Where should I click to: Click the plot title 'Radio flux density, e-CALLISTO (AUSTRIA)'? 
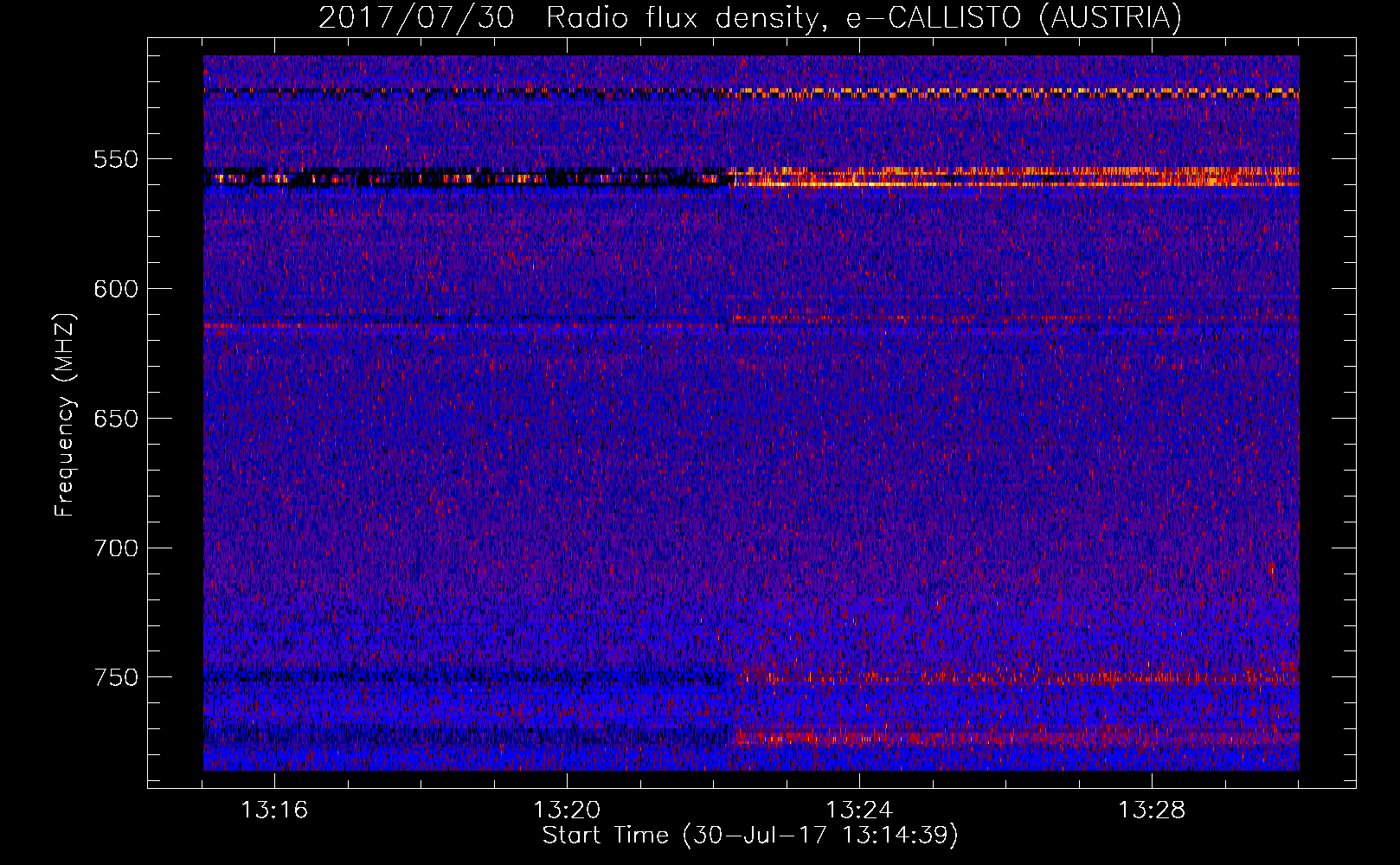[x=864, y=18]
